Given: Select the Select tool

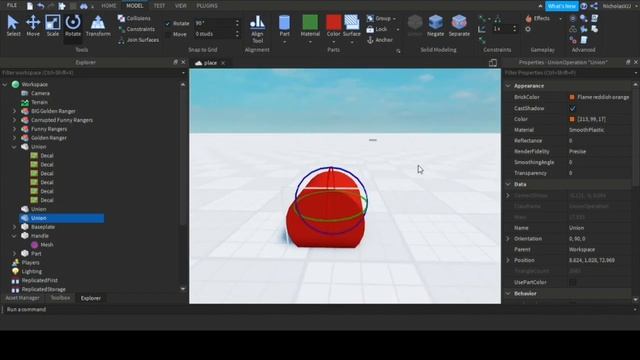Looking at the screenshot, I should pos(13,26).
